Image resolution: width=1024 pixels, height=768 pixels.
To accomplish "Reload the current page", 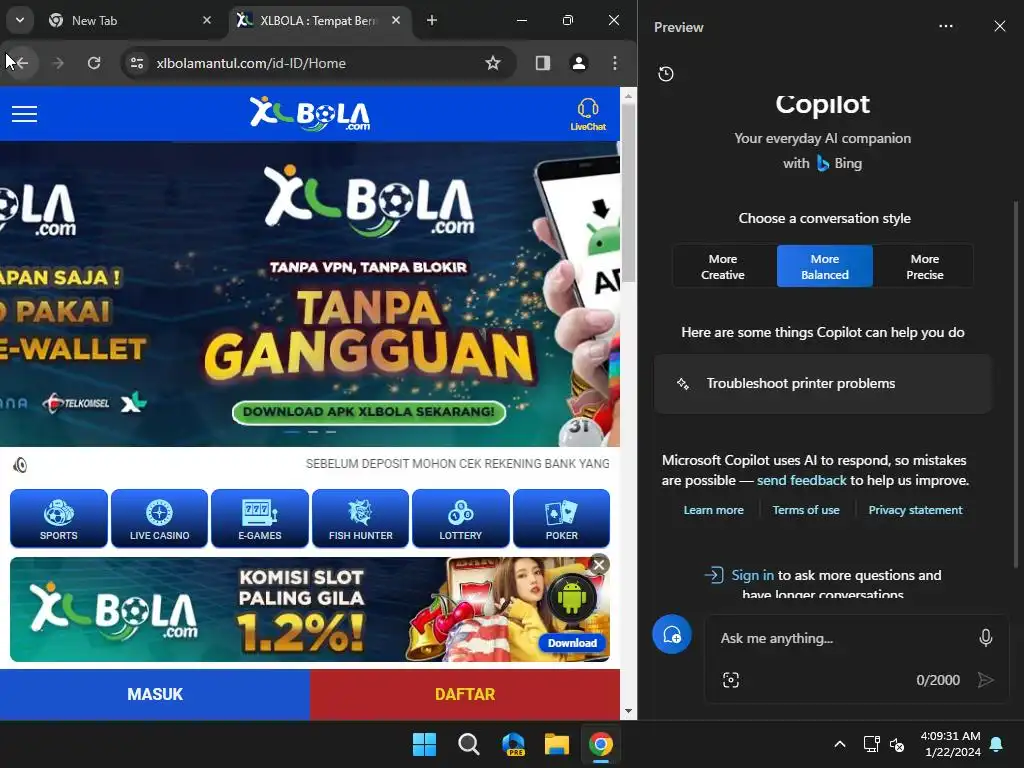I will (x=94, y=63).
